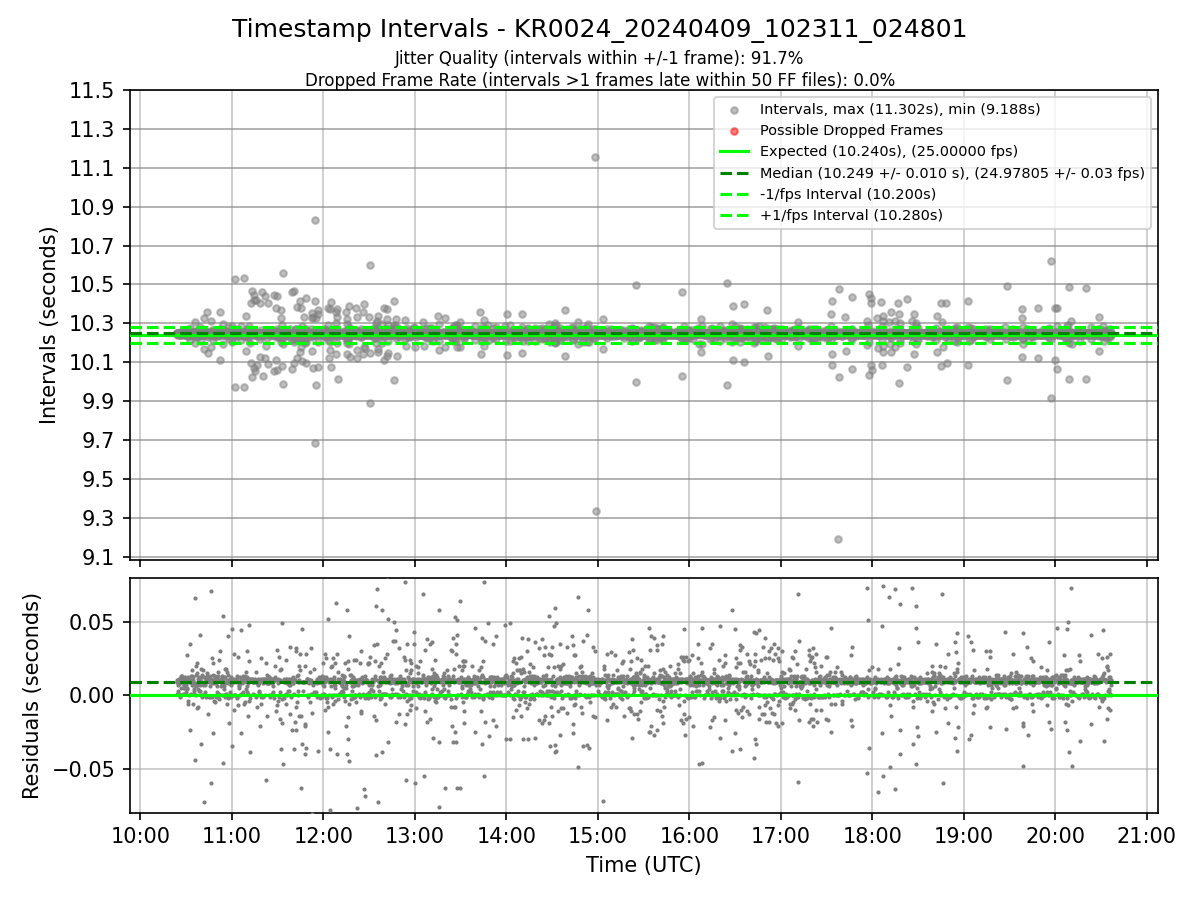Select the Jitter Quality 91.7% subtitle line

[599, 59]
